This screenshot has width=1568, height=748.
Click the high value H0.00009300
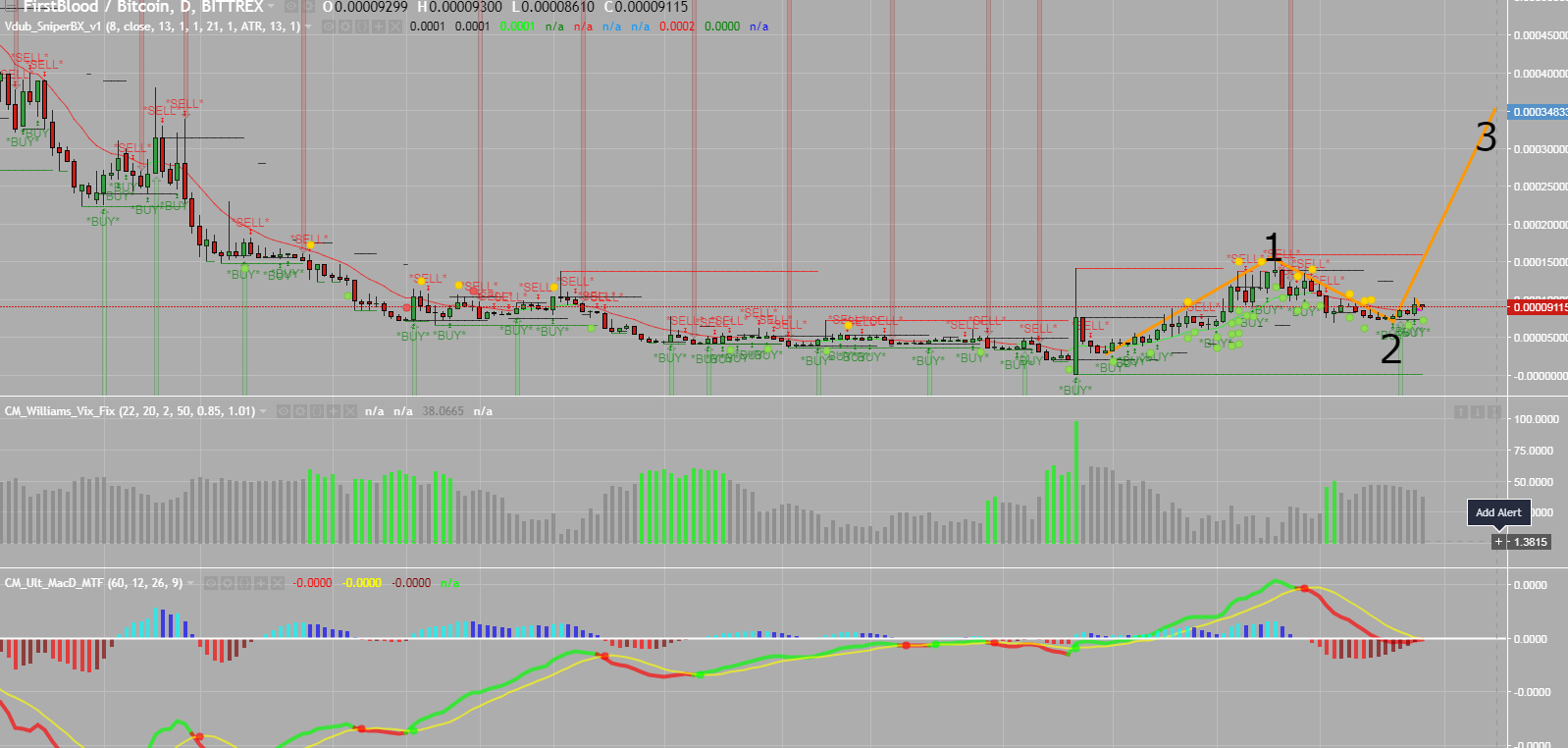tap(459, 7)
